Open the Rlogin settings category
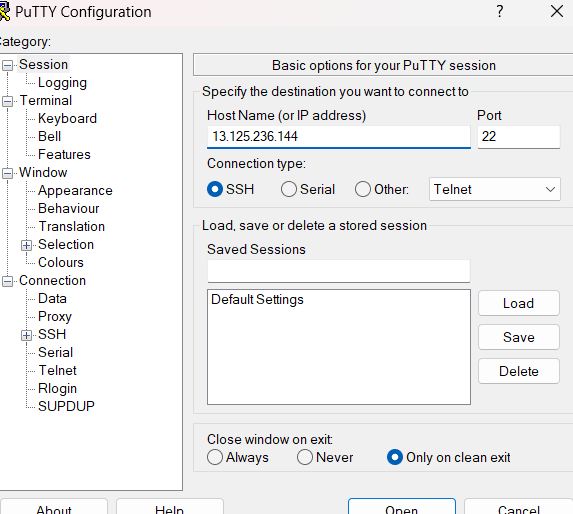This screenshot has height=514, width=573. 57,388
